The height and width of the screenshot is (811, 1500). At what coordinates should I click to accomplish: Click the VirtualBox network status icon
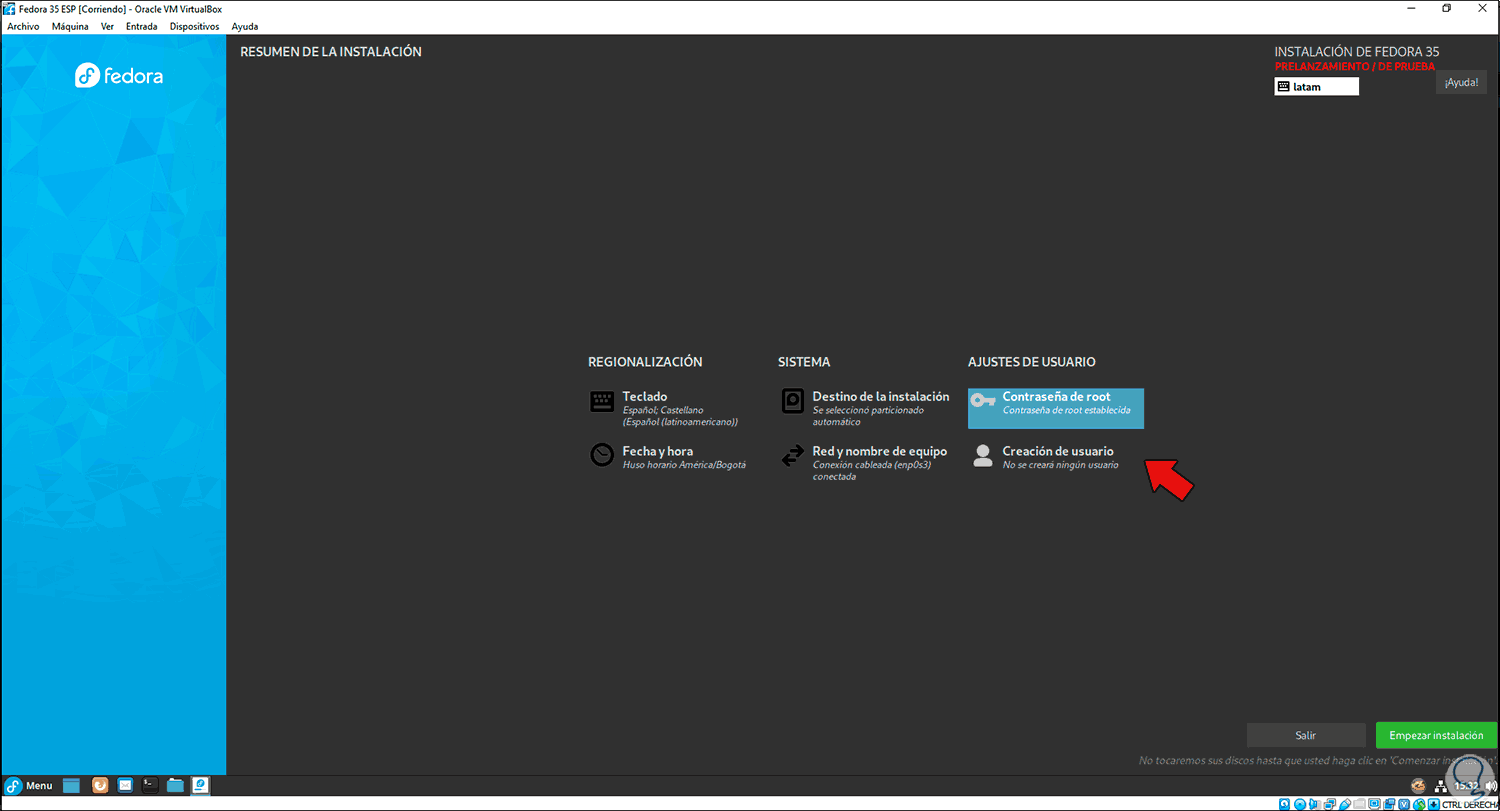tap(1330, 804)
